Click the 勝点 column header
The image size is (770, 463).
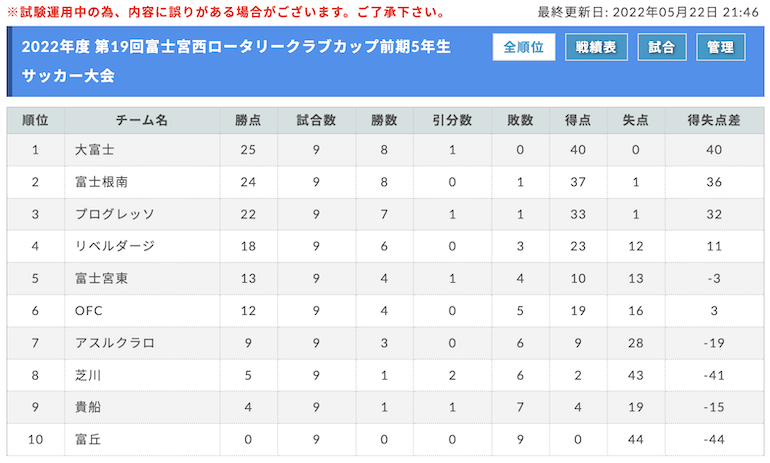(x=248, y=120)
